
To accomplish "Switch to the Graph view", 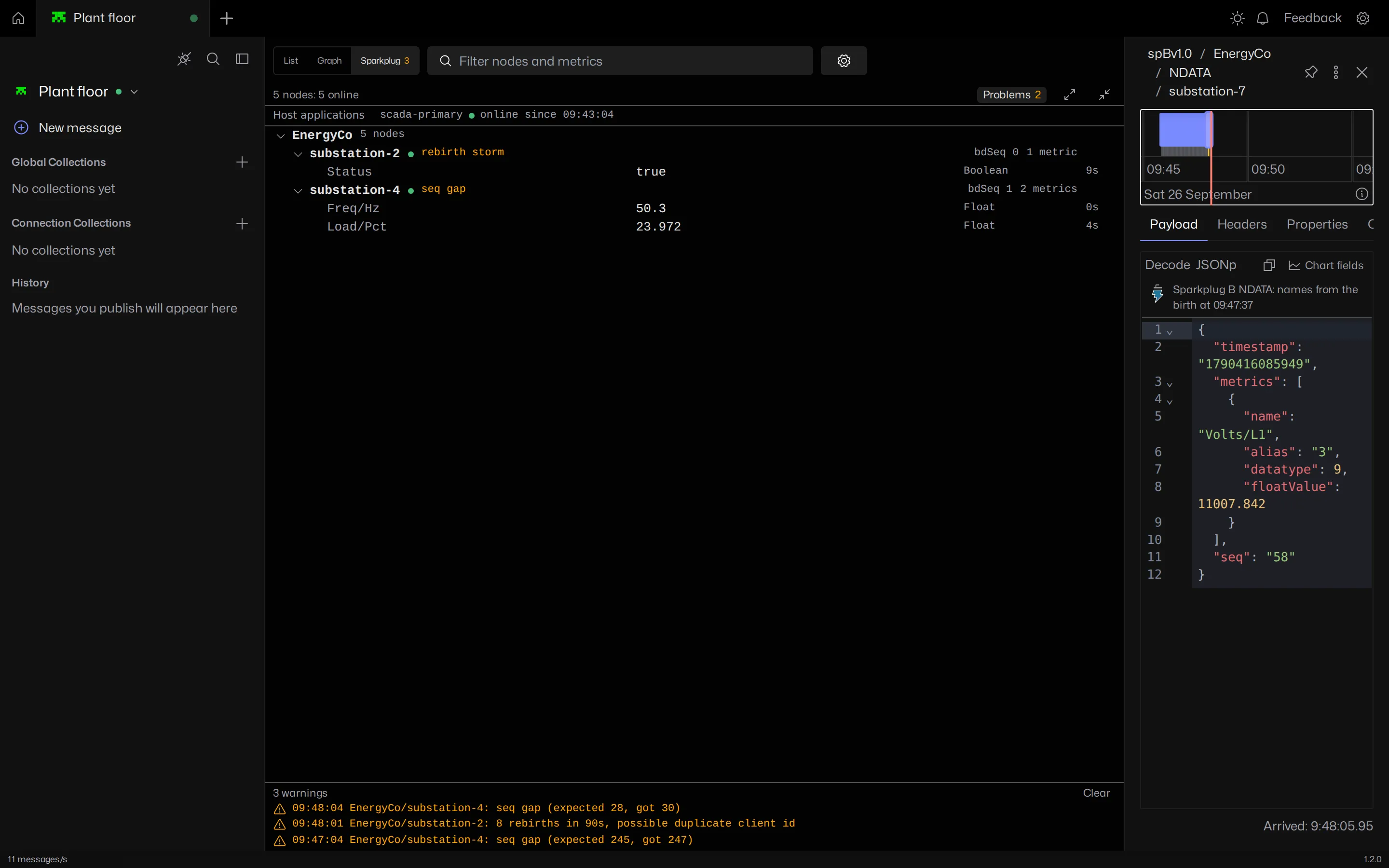I will click(x=329, y=61).
